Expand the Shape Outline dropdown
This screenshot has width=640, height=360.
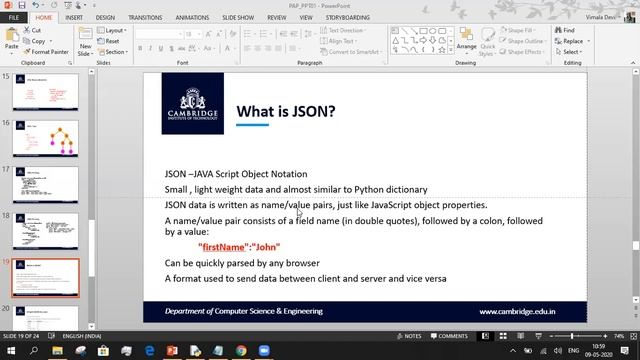pyautogui.click(x=523, y=41)
